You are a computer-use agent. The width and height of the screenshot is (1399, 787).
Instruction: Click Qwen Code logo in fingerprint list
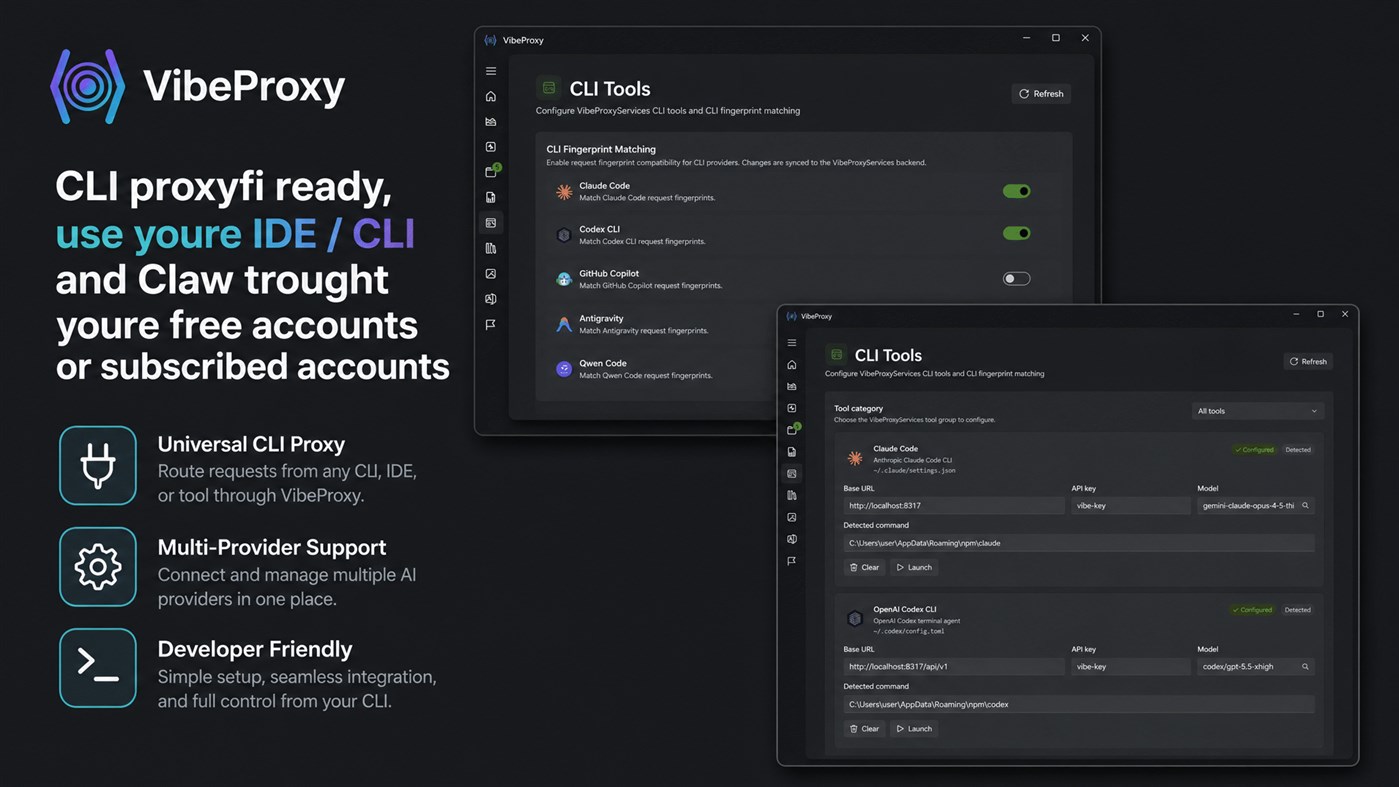564,369
